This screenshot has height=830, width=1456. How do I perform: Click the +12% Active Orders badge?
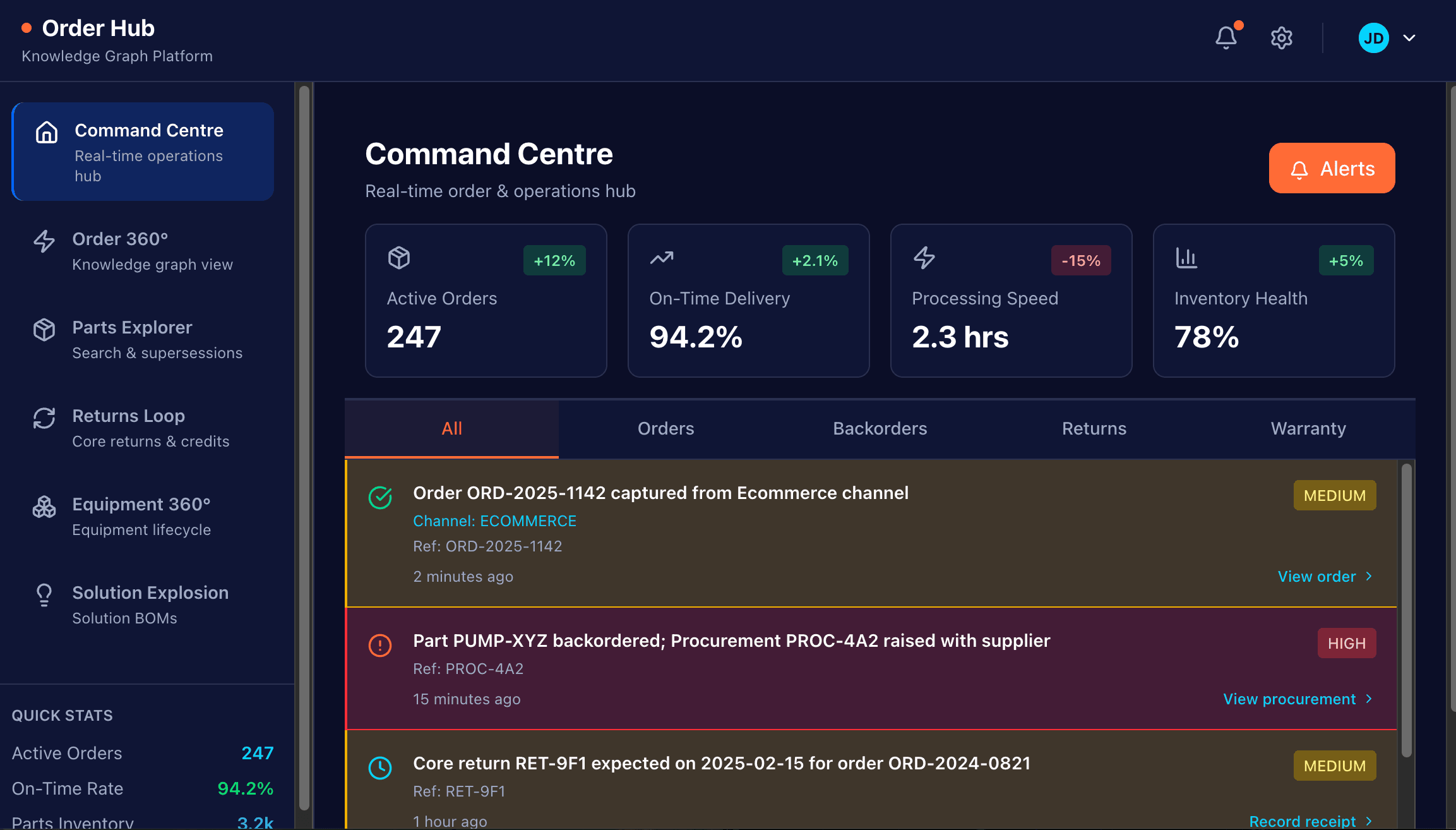point(554,260)
